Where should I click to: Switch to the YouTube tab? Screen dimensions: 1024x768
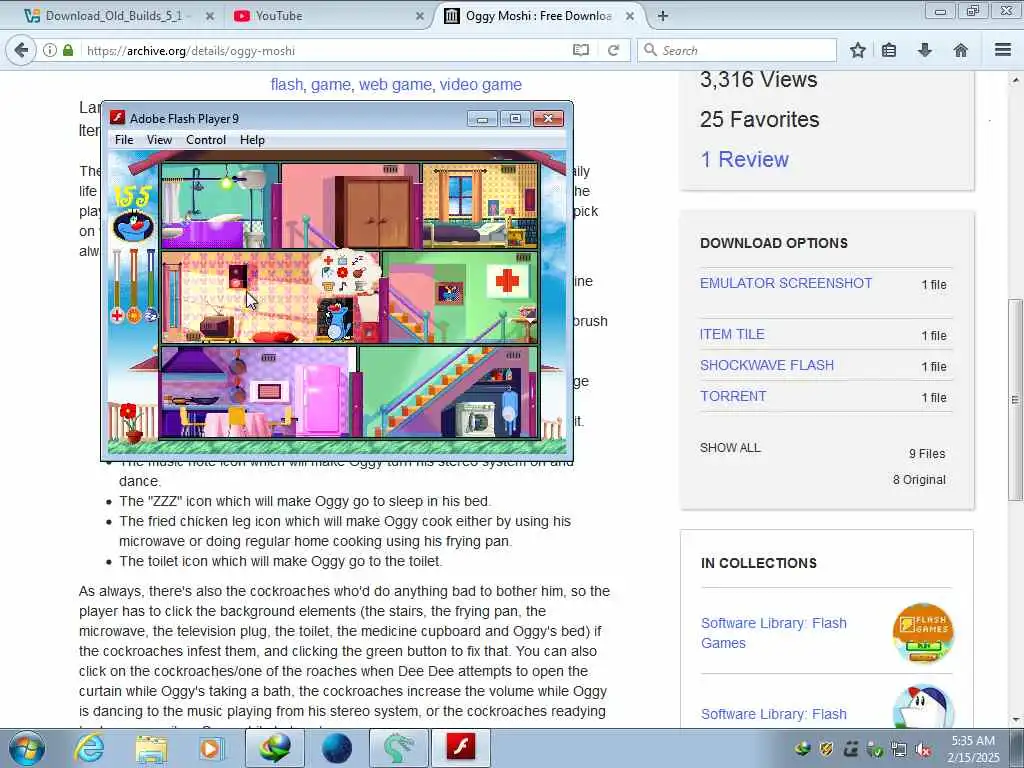[x=328, y=16]
